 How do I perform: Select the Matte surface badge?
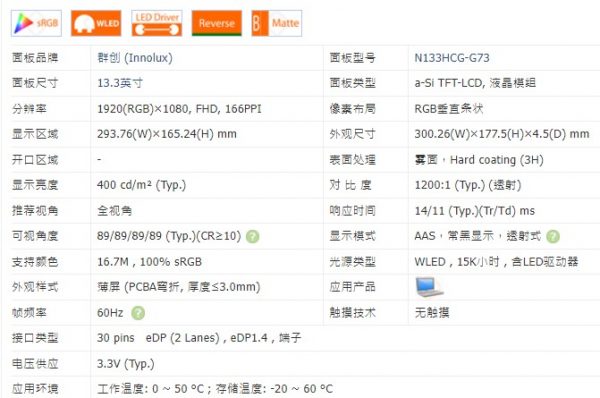277,23
